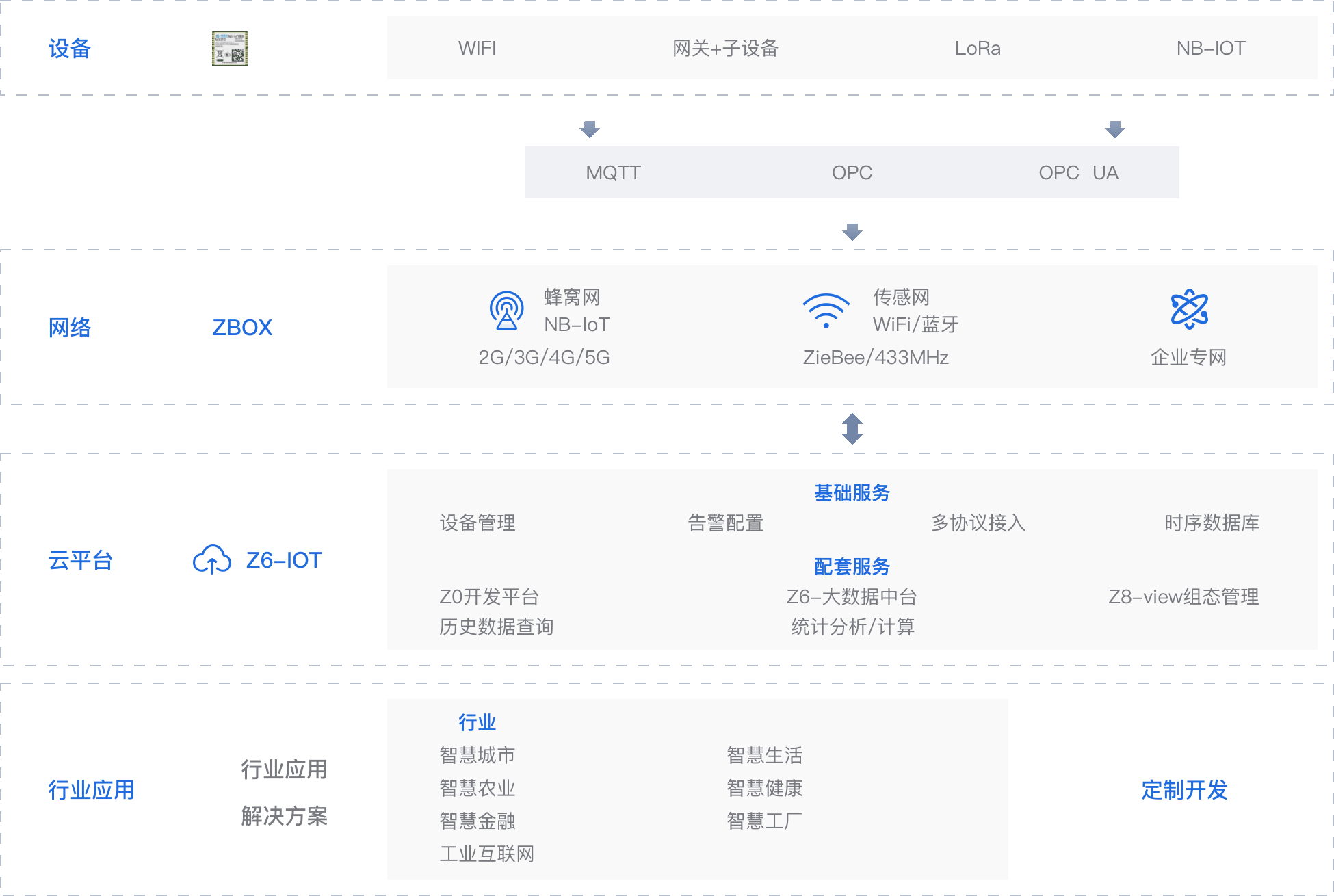1334x896 pixels.
Task: Click 时序数据库 under basic services
Action: pos(1212,523)
